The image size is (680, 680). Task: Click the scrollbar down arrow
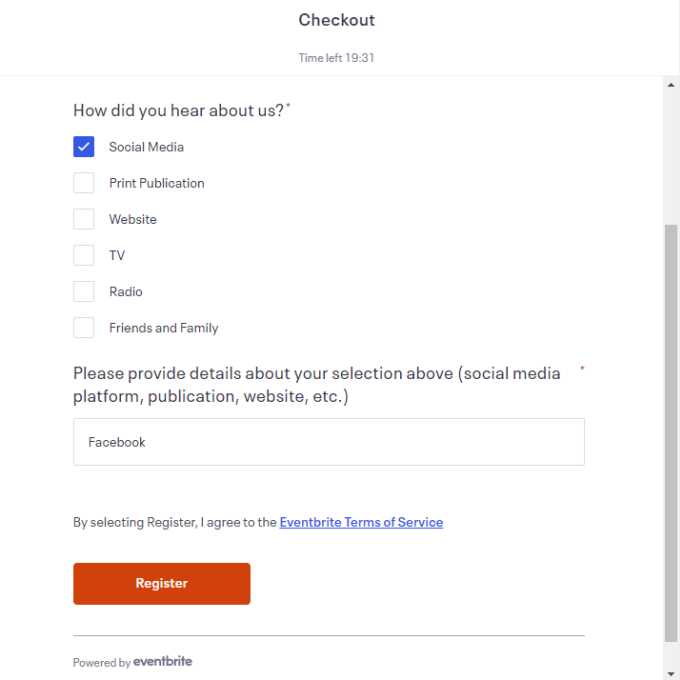[671, 671]
